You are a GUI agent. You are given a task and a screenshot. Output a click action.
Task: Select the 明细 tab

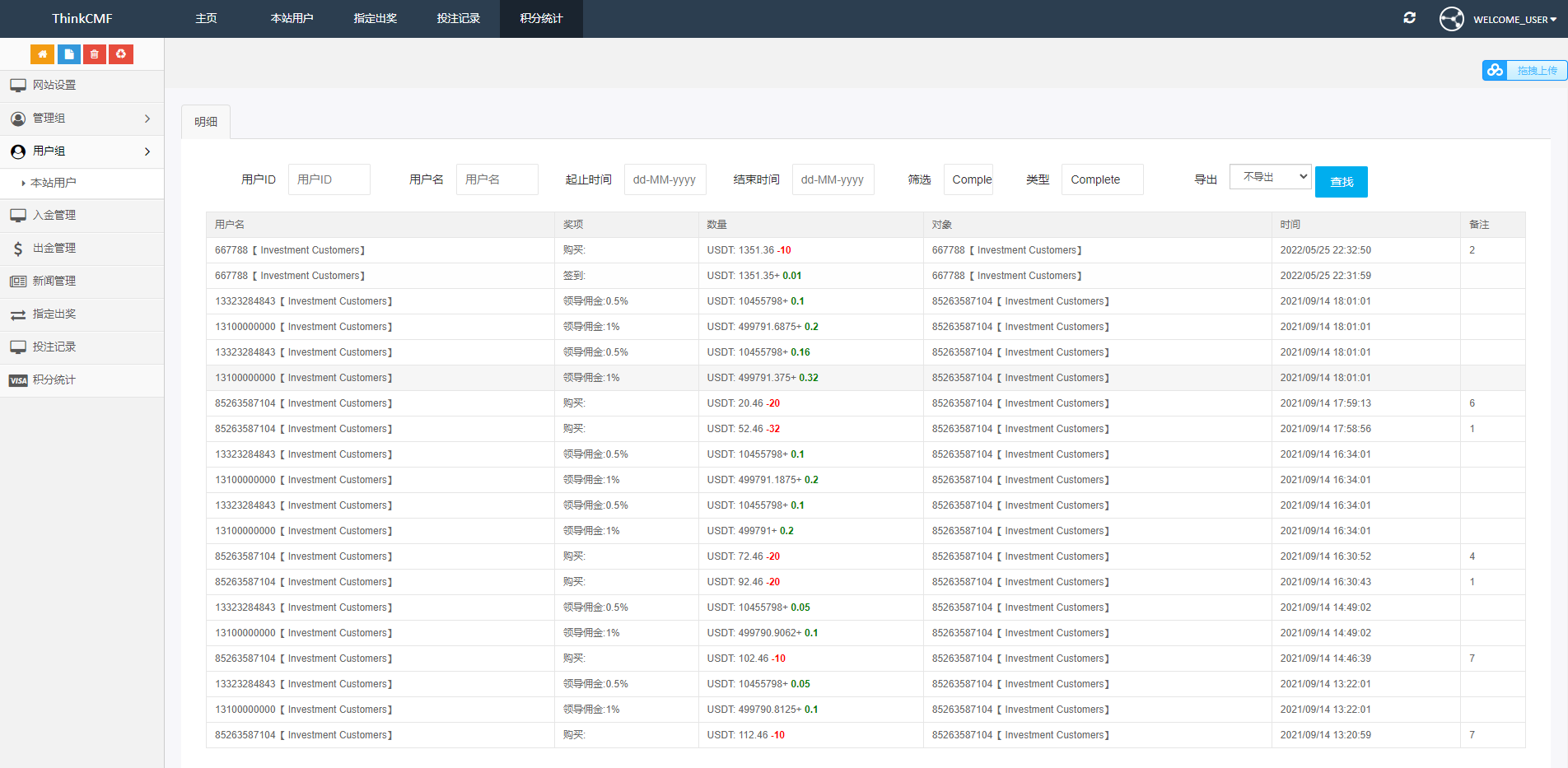click(206, 122)
